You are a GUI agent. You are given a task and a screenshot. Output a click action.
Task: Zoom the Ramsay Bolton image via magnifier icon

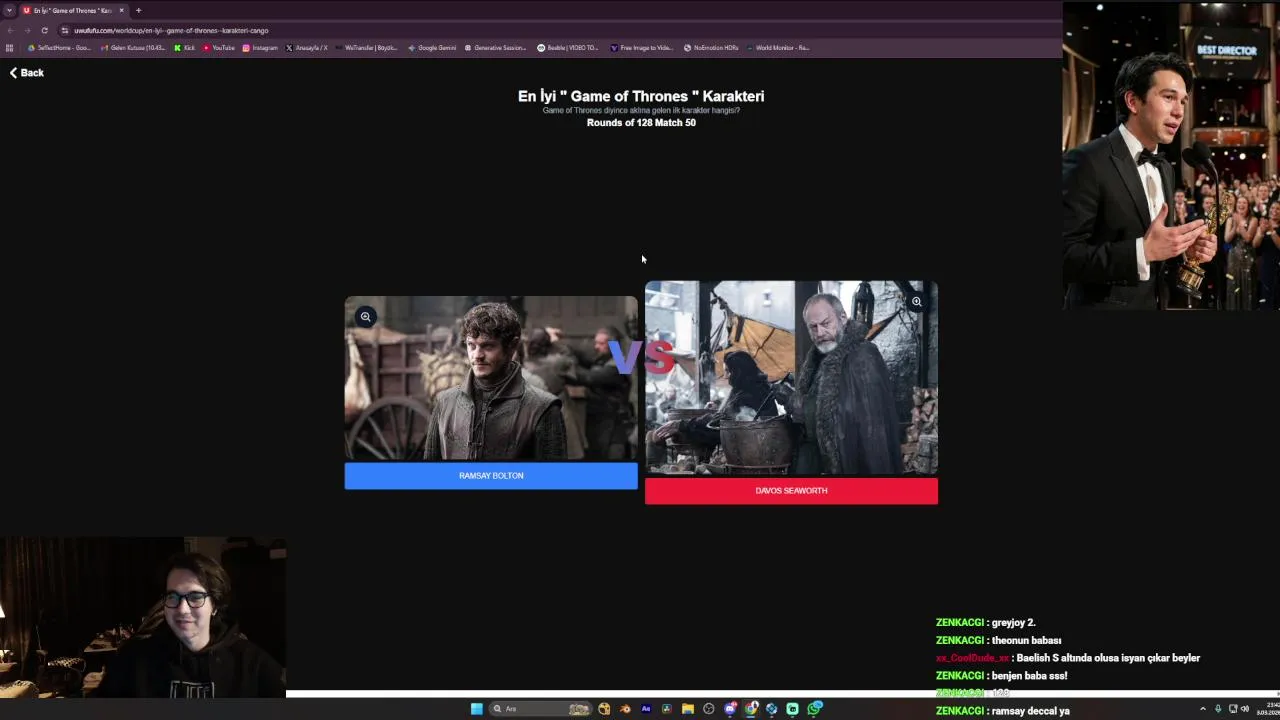tap(366, 317)
